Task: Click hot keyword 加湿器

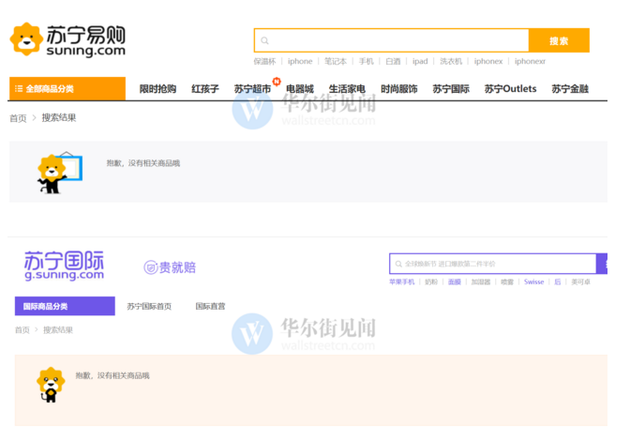Action: tap(481, 282)
